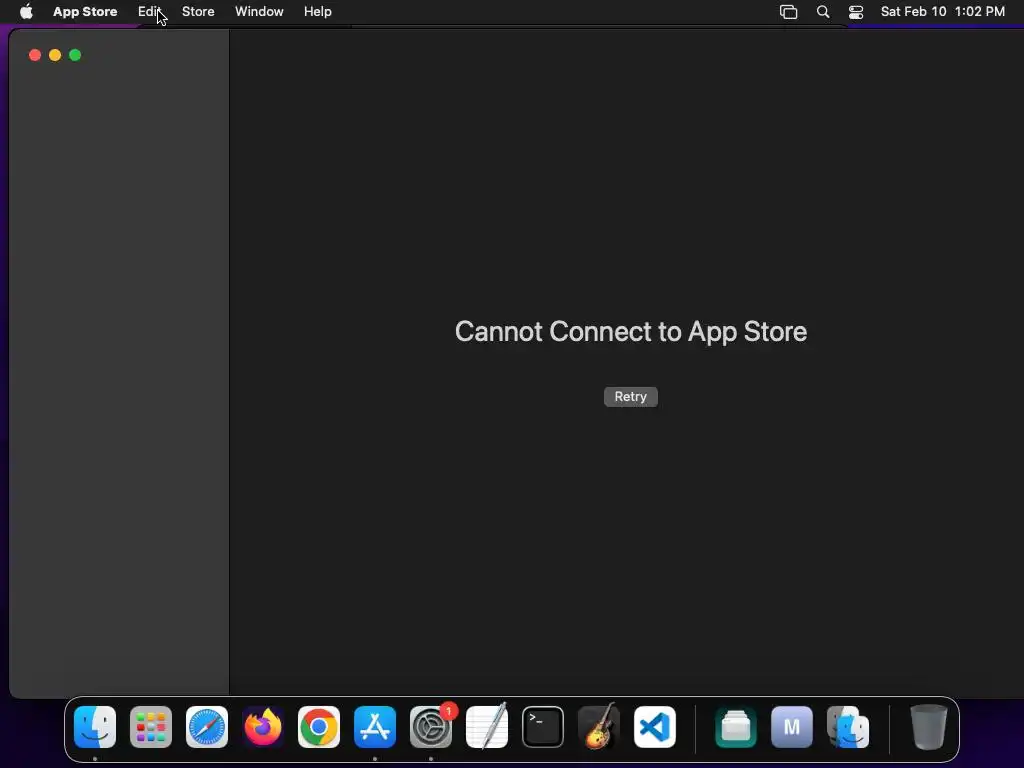Open Finder from the Dock
Screen dimensions: 1024x768
(x=95, y=727)
